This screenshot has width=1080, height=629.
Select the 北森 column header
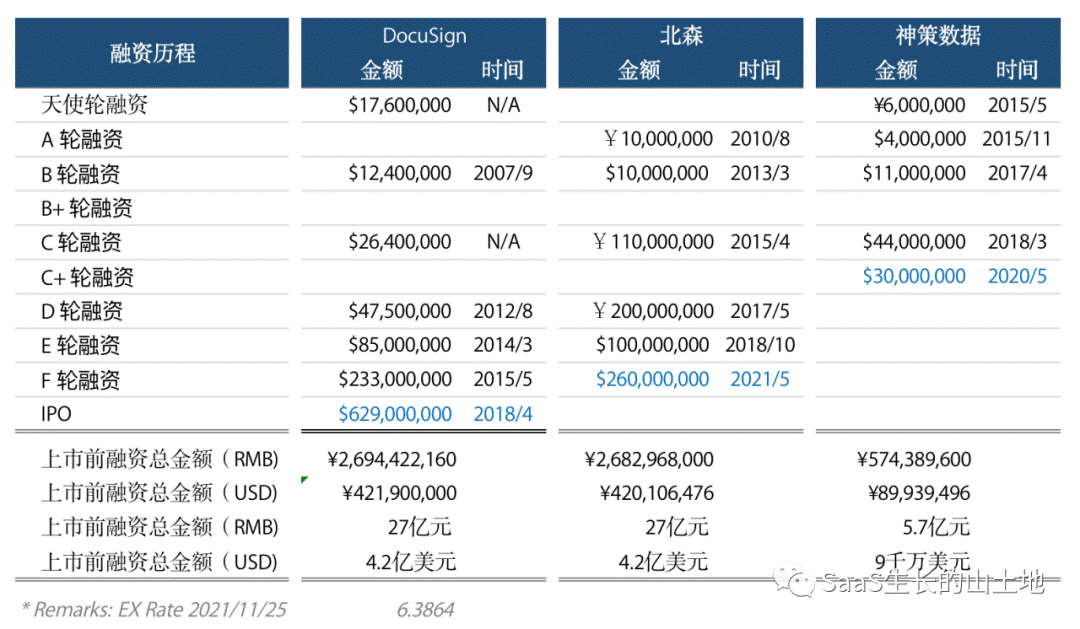coord(681,36)
